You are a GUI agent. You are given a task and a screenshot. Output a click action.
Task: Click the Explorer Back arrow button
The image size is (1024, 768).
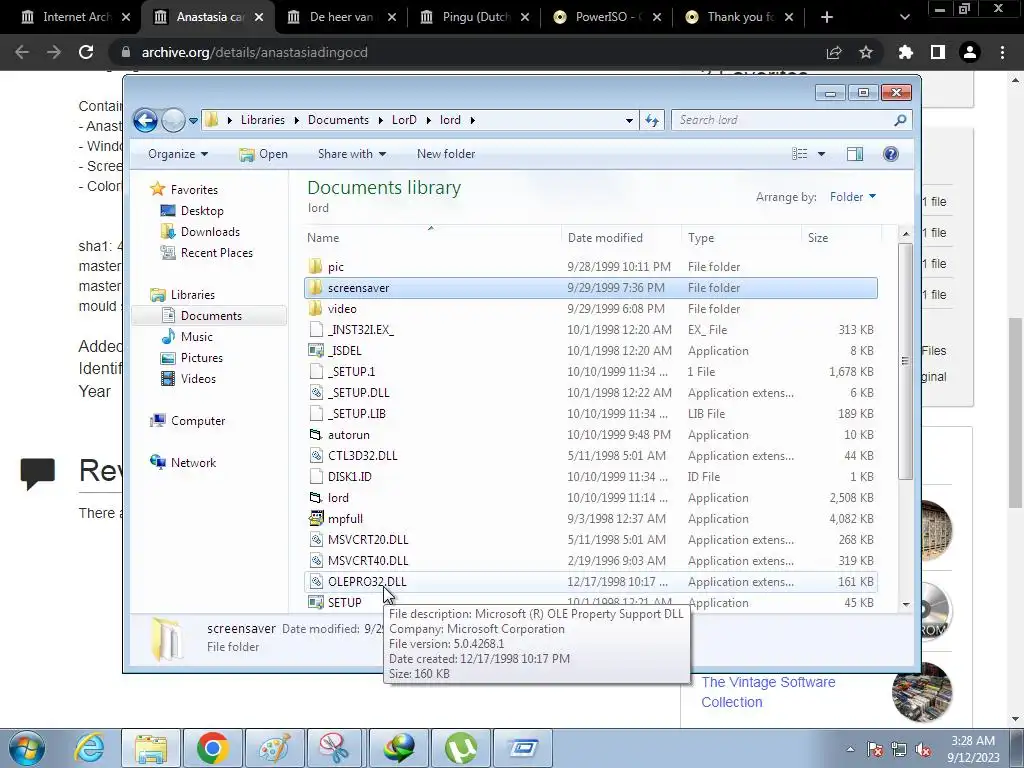[x=145, y=120]
